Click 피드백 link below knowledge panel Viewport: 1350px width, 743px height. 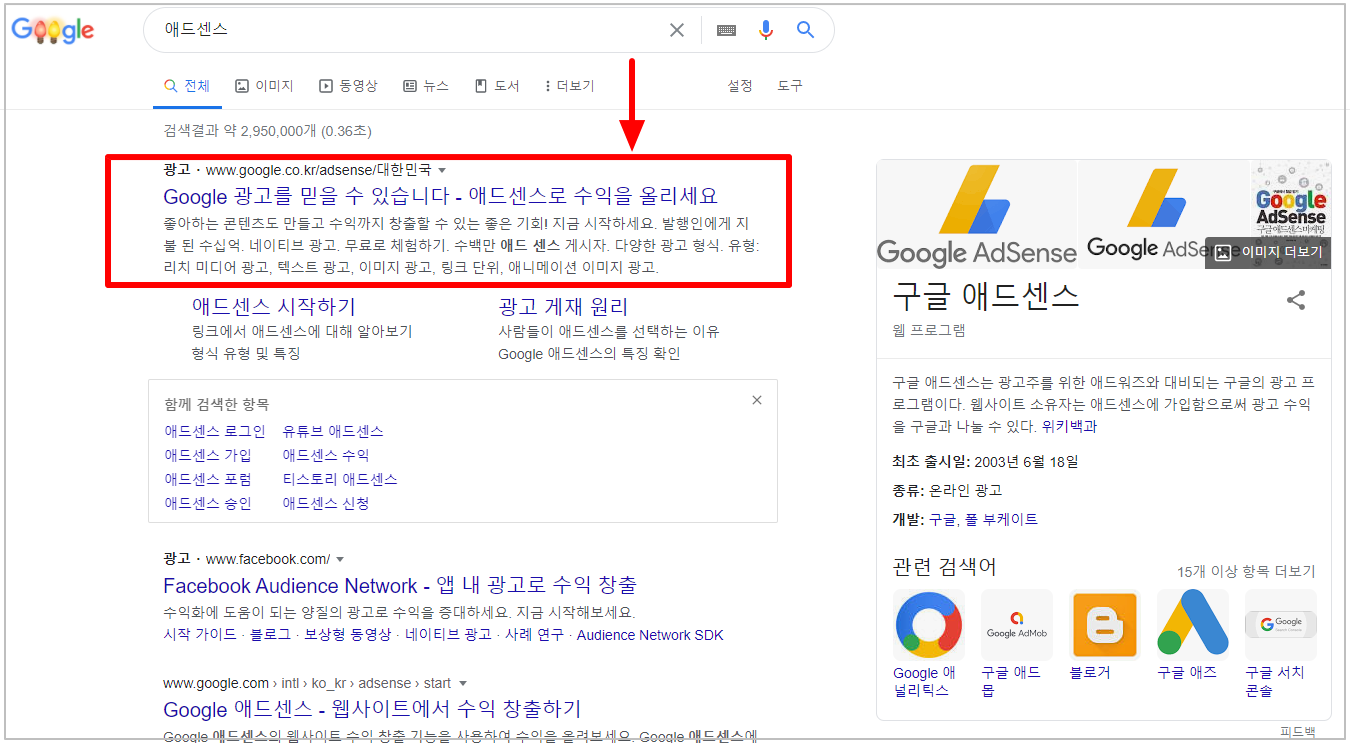[x=1297, y=732]
